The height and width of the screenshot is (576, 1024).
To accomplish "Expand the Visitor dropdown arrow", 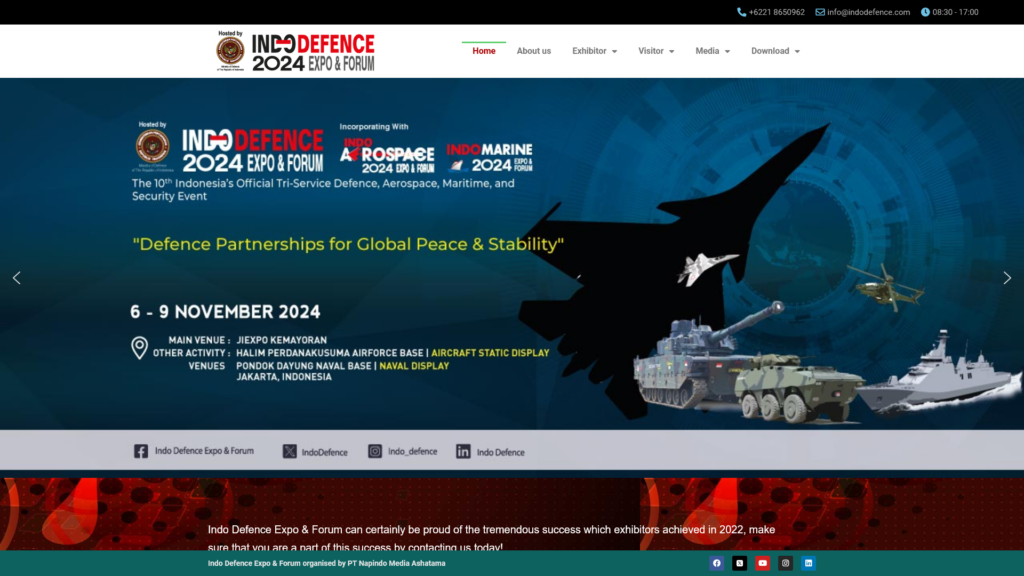I will click(671, 52).
